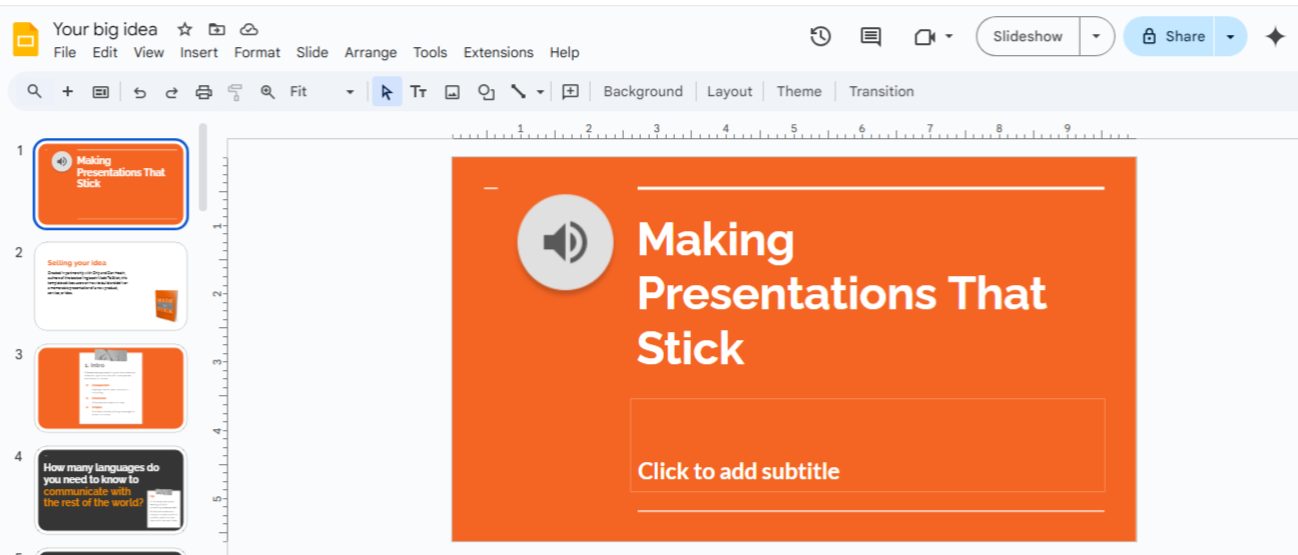Open the comments panel icon
Image resolution: width=1298 pixels, height=555 pixels.
(871, 36)
